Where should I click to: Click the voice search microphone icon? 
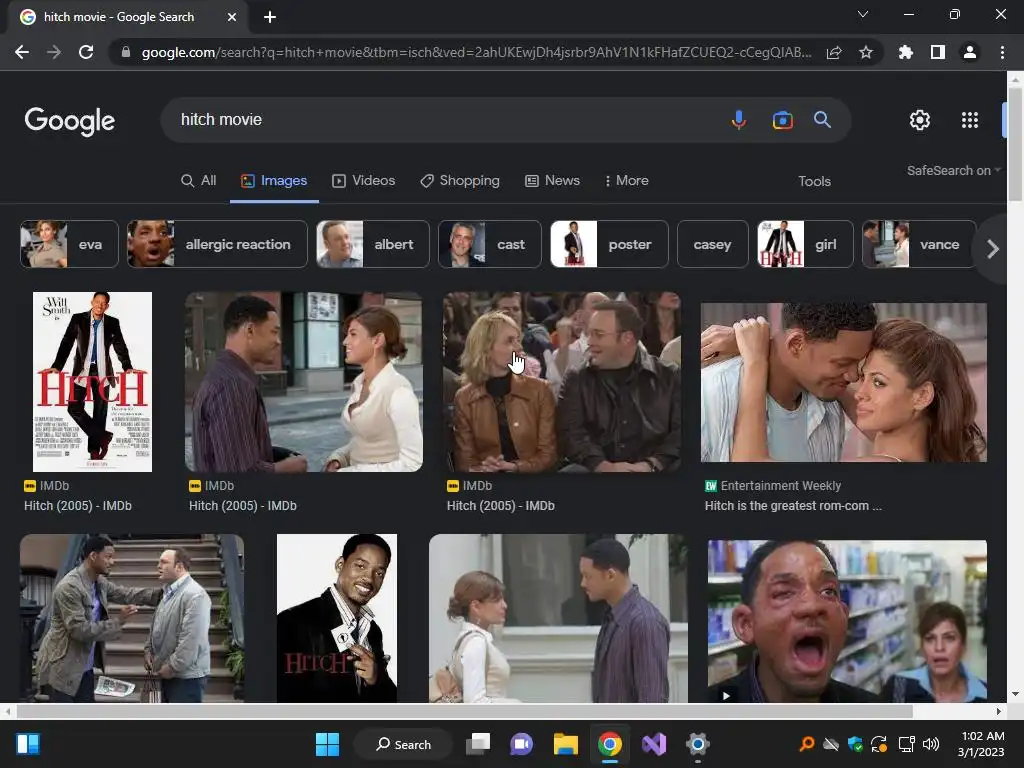739,120
